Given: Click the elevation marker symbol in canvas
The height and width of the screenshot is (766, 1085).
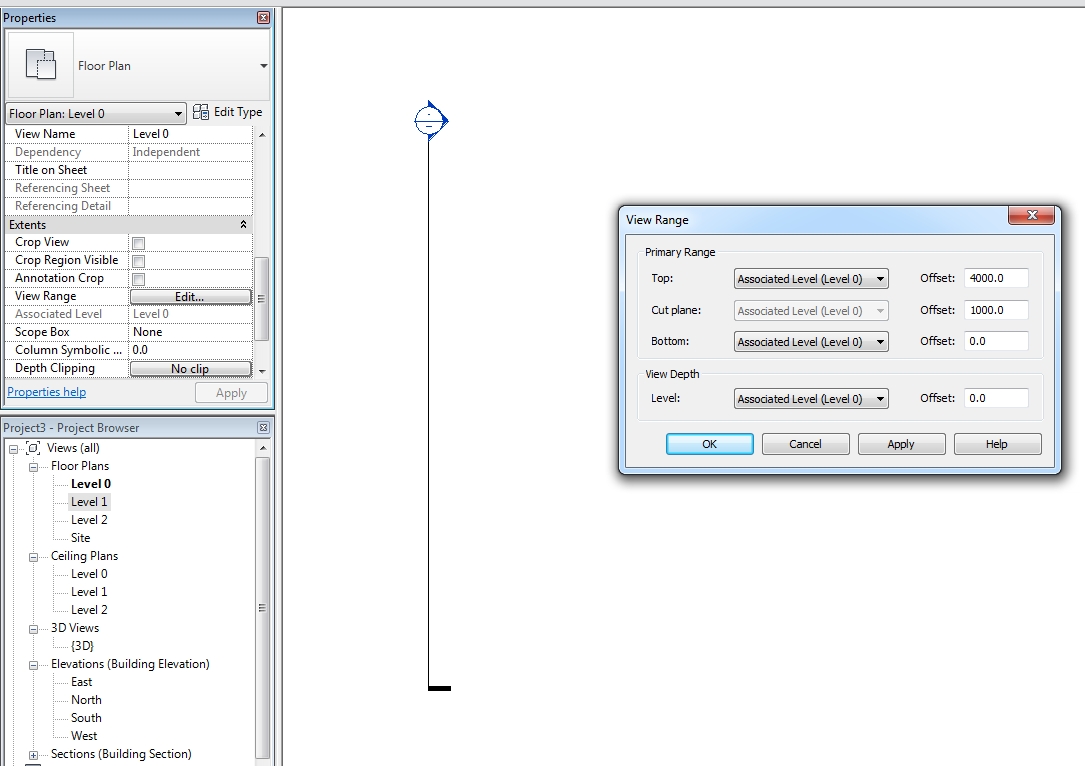Looking at the screenshot, I should pyautogui.click(x=430, y=120).
